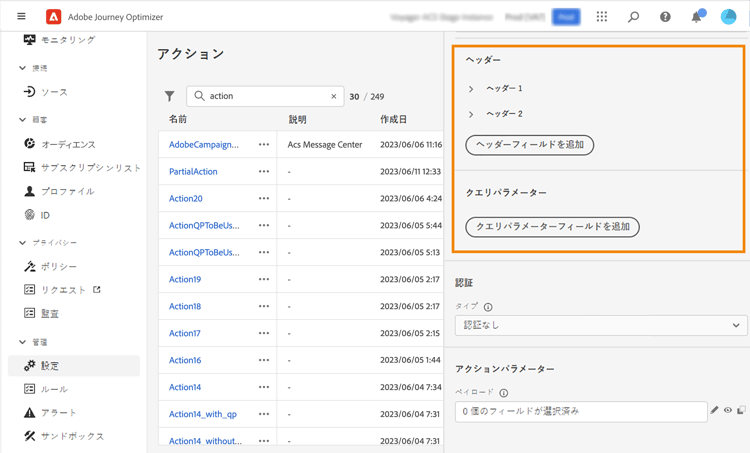Edit the payload with pencil icon

(714, 410)
